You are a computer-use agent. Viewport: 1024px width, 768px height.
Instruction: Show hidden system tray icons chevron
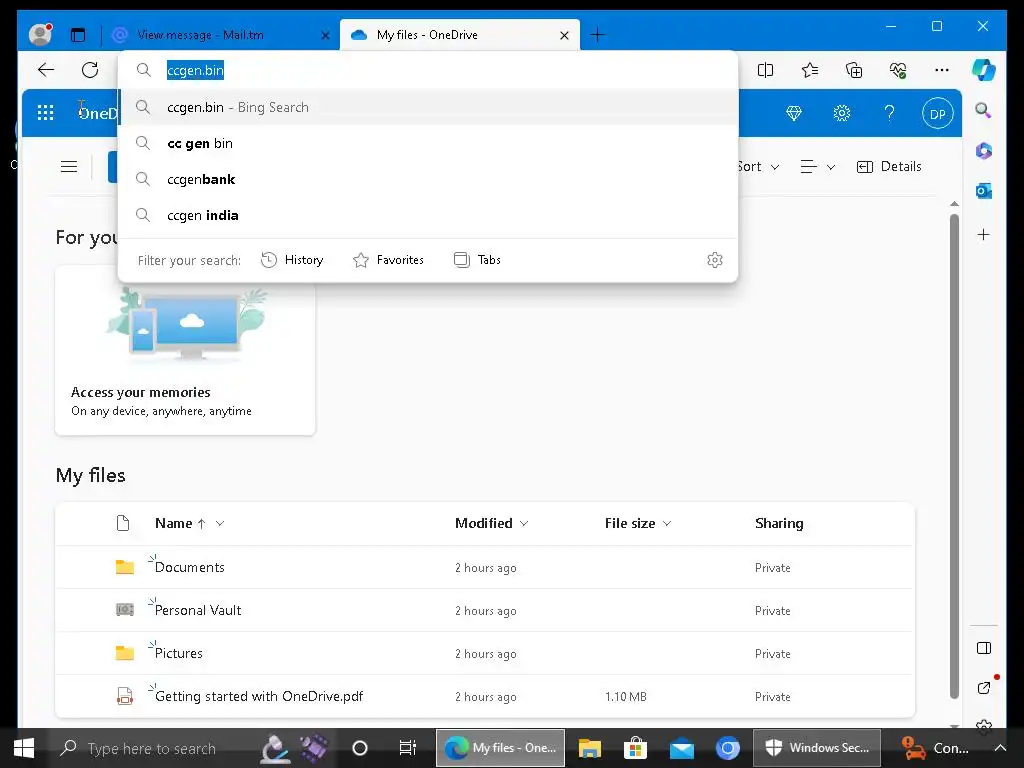point(1000,748)
